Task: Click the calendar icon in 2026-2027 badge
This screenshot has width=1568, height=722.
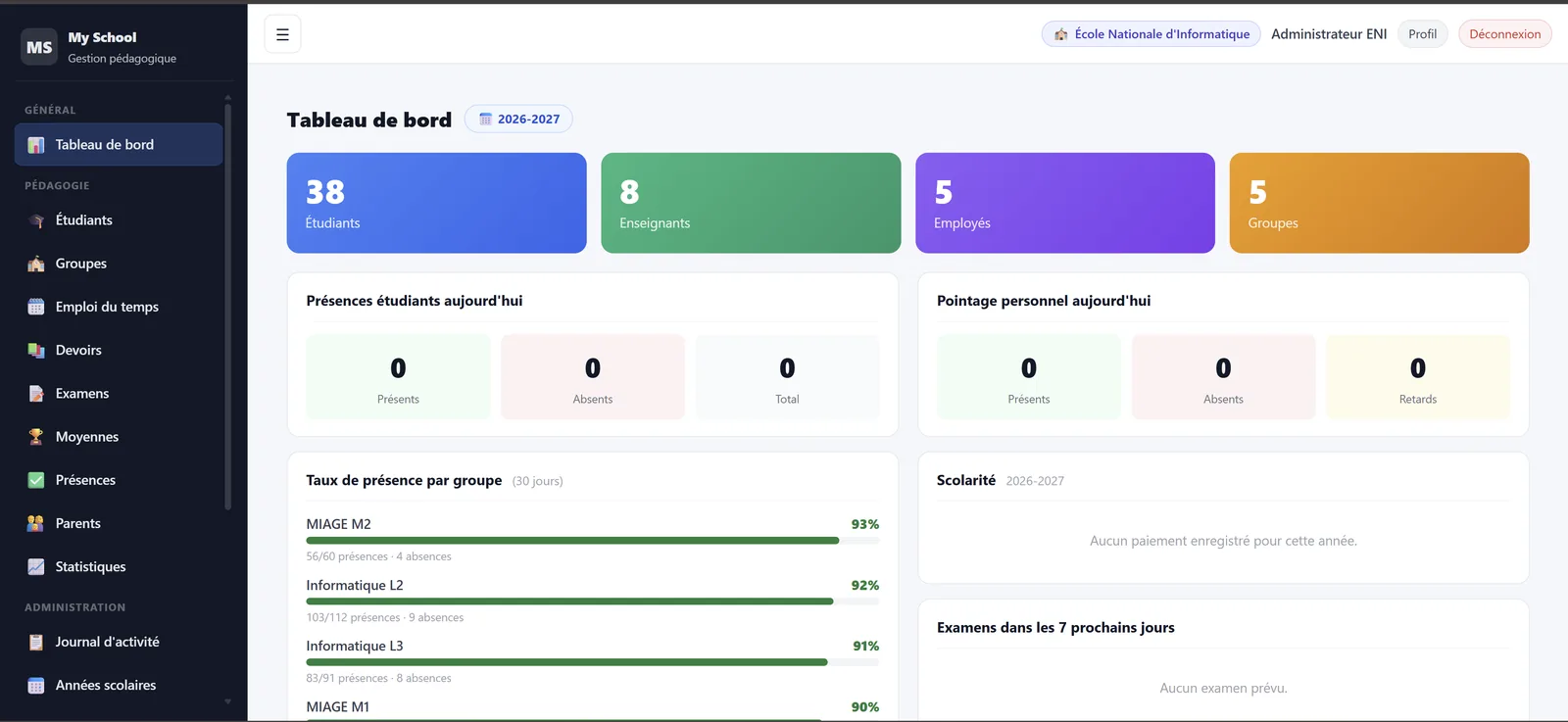Action: click(485, 120)
